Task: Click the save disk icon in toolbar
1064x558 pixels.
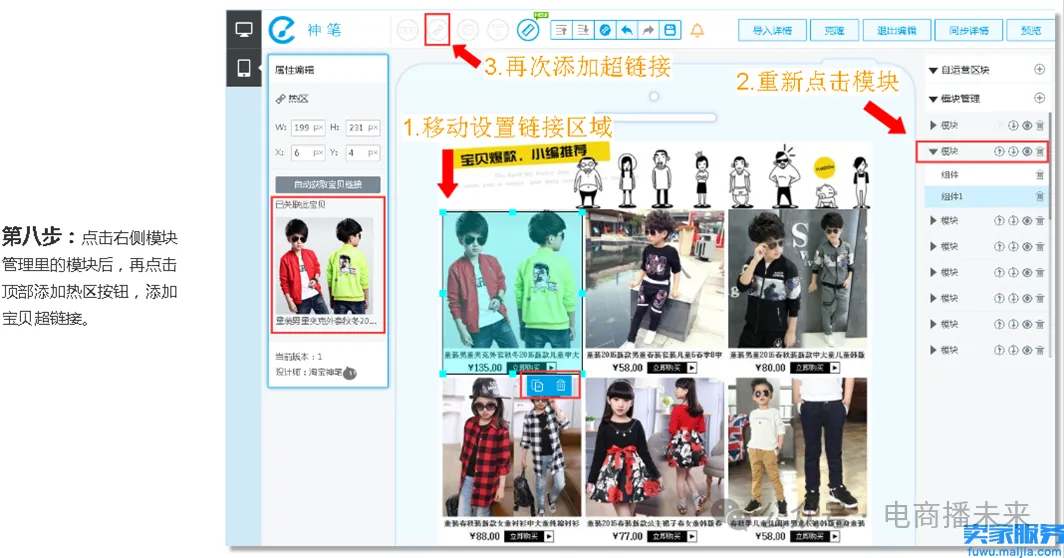Action: point(670,30)
